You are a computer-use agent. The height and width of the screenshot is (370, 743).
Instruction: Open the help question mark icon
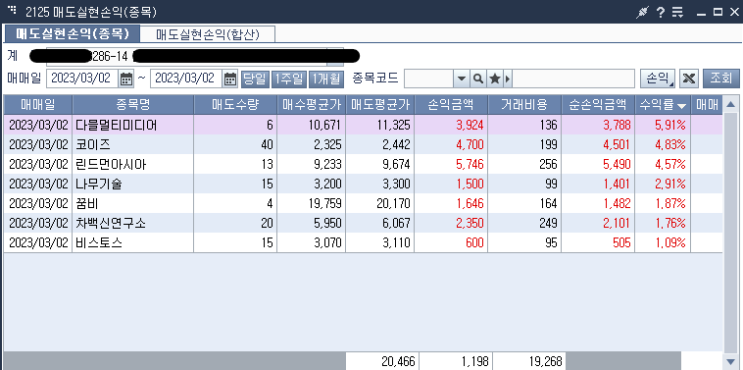coord(660,12)
